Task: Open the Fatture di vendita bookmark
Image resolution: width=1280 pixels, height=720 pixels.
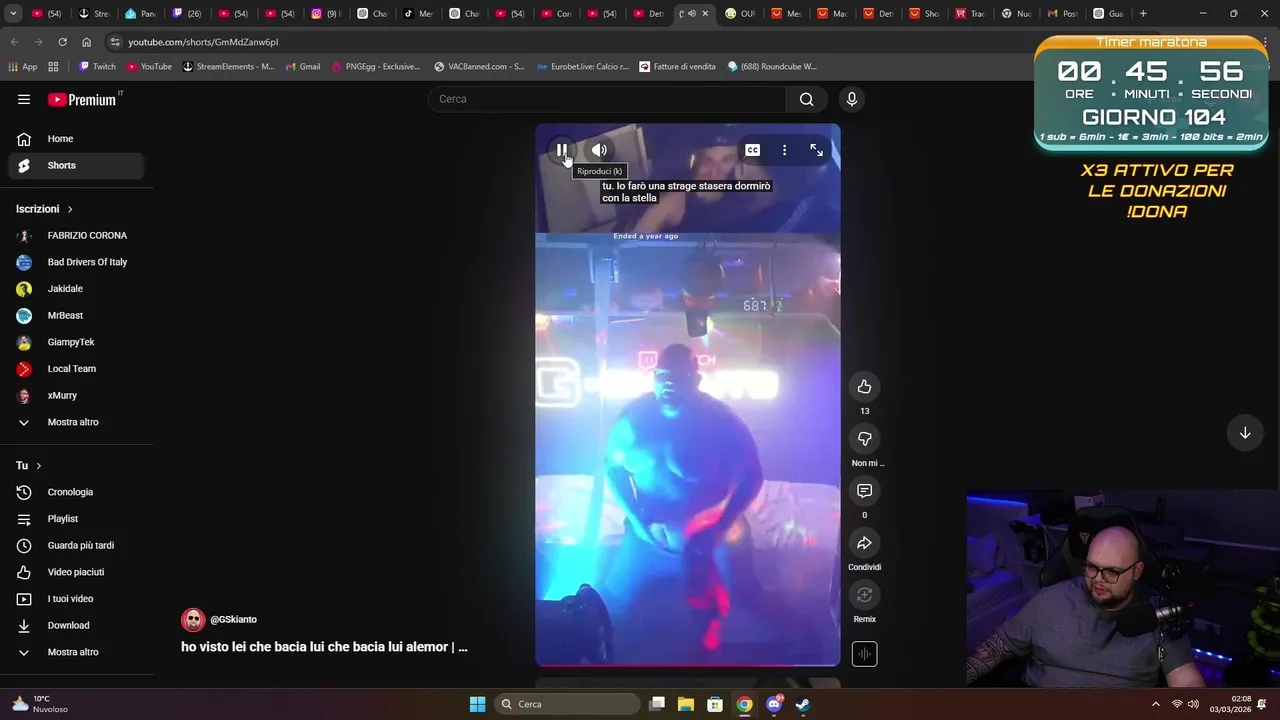Action: (x=677, y=67)
